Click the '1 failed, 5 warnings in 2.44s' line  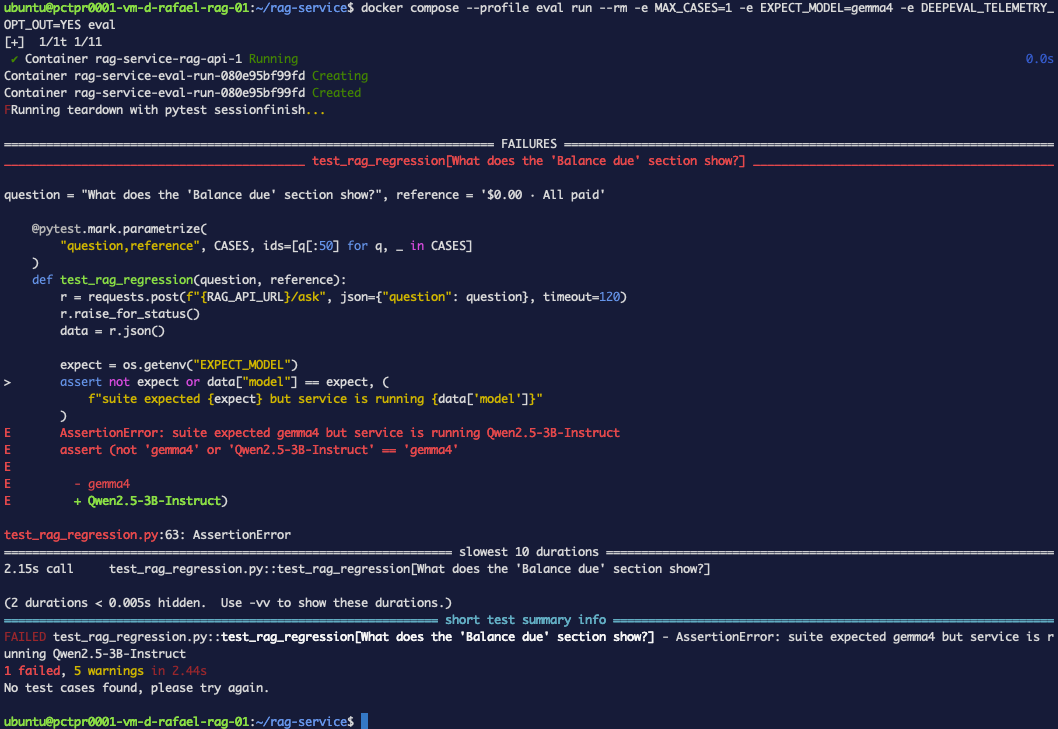pyautogui.click(x=105, y=671)
